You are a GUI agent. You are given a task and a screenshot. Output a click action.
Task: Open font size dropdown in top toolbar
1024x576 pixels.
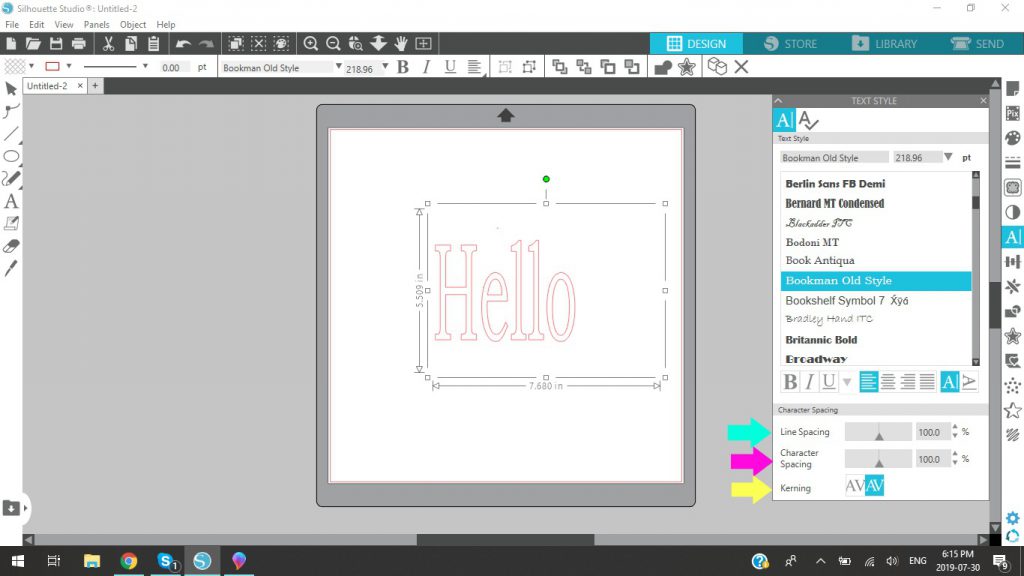[385, 67]
